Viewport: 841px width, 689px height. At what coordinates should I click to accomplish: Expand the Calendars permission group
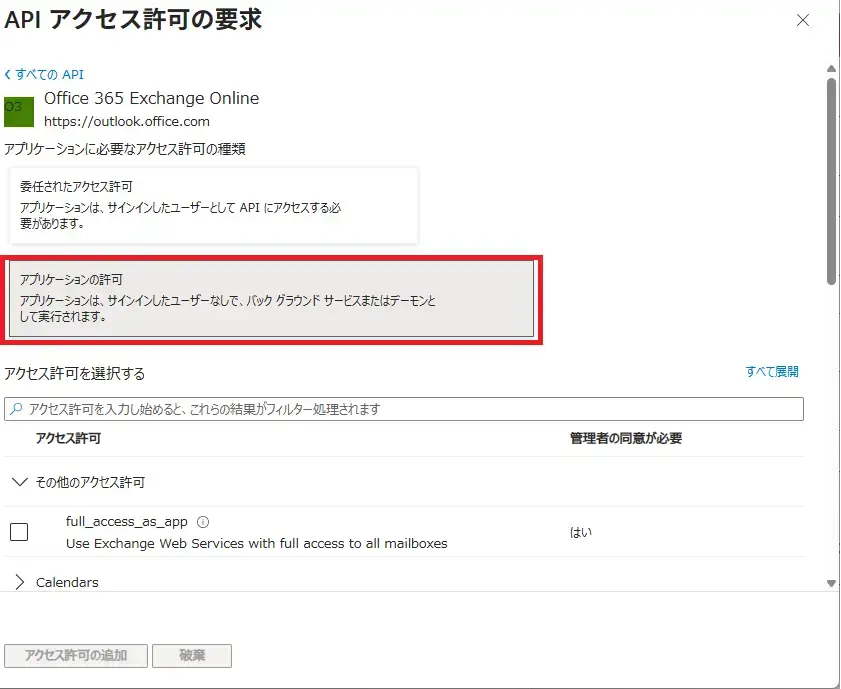[x=19, y=582]
